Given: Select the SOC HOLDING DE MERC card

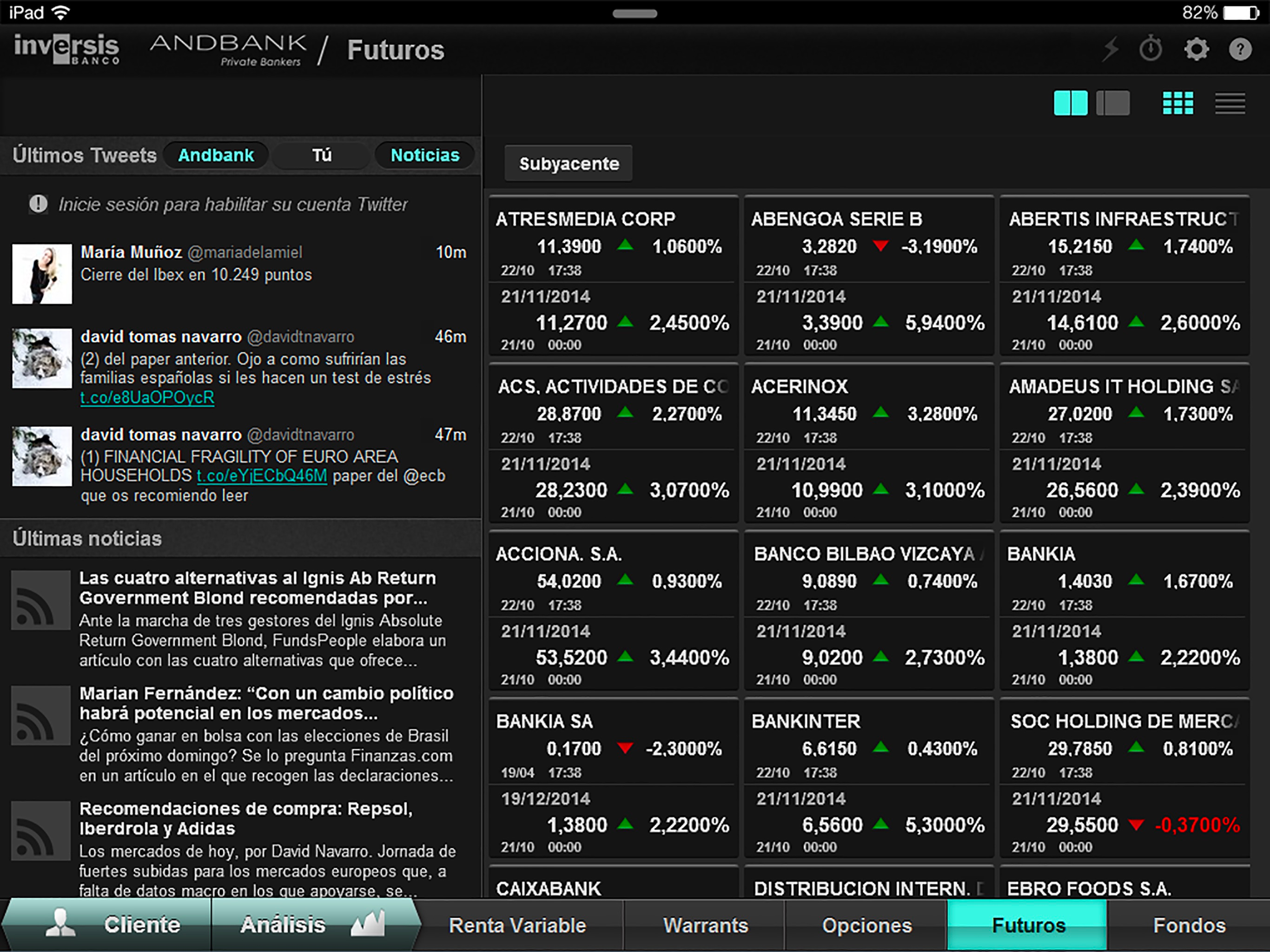Looking at the screenshot, I should 1125,778.
